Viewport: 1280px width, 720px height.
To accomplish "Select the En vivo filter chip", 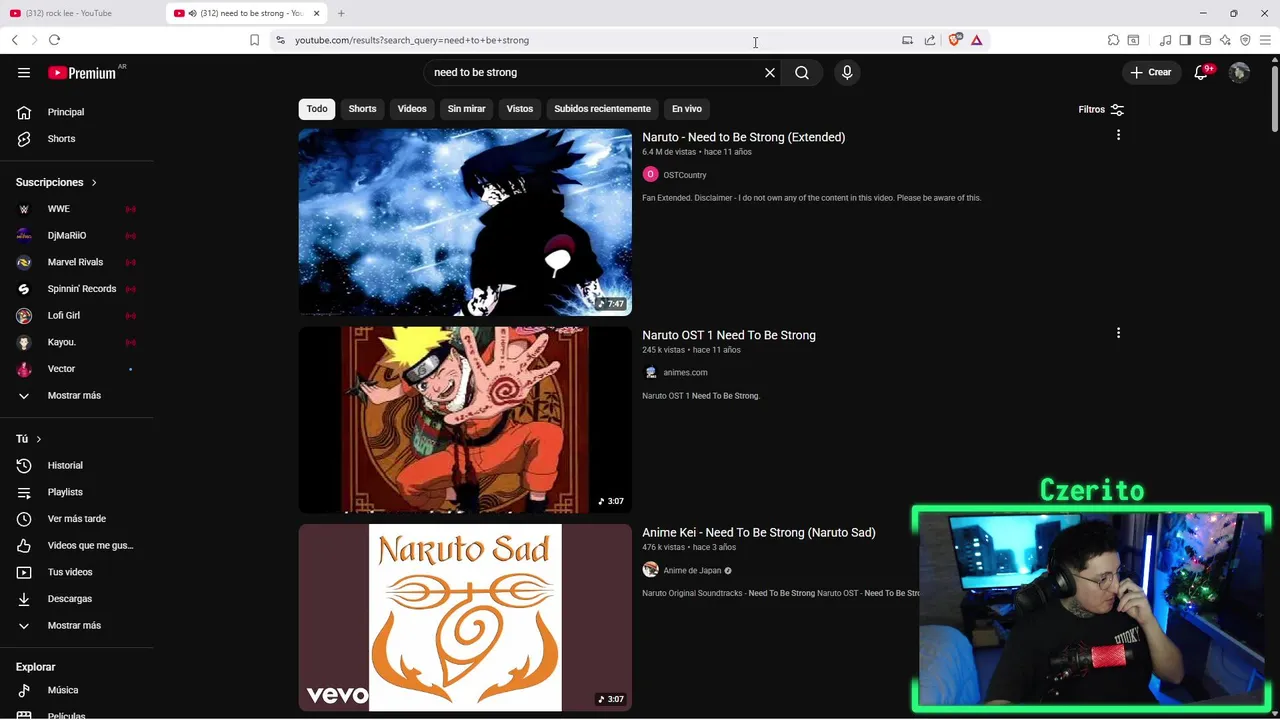I will (x=686, y=109).
